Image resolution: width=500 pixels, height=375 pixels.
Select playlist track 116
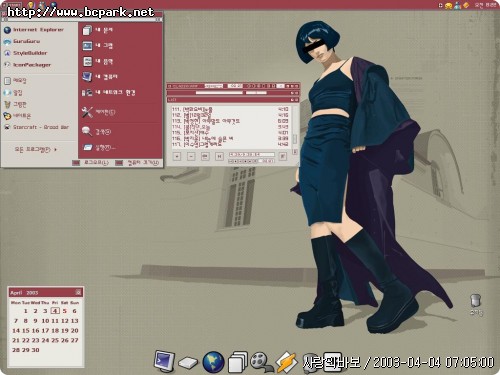point(230,138)
